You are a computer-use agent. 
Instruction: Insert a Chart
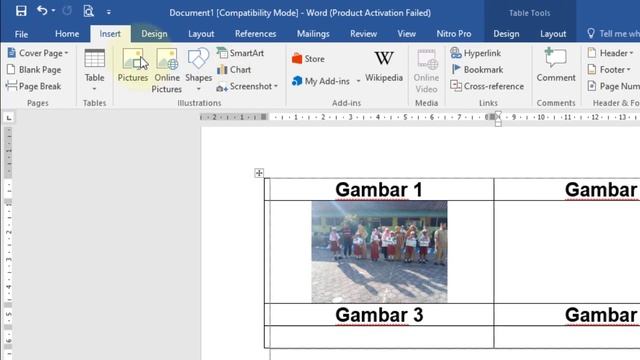(x=234, y=70)
